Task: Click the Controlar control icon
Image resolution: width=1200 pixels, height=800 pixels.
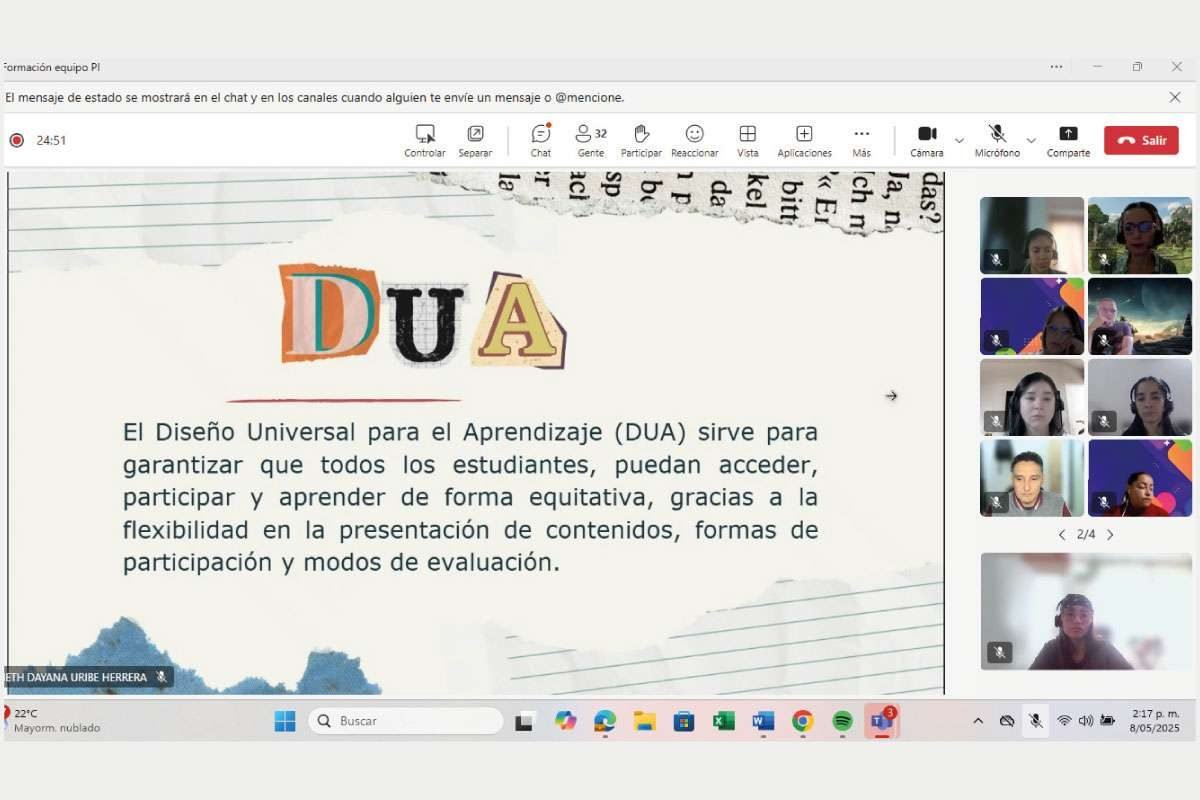Action: click(425, 140)
